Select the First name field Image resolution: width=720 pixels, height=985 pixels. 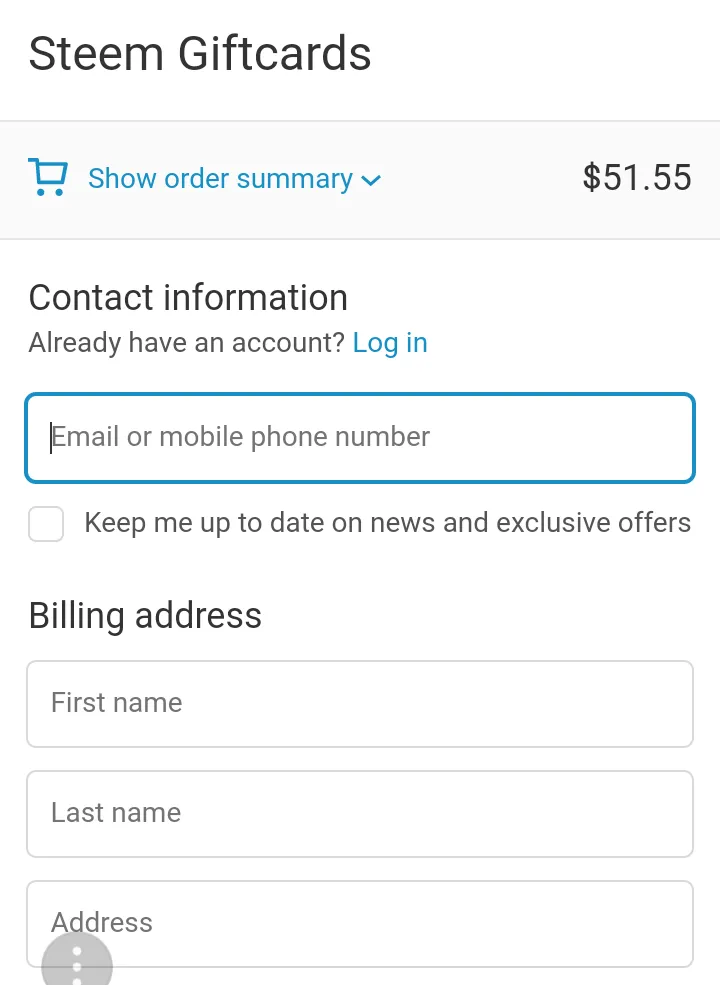[x=360, y=704]
